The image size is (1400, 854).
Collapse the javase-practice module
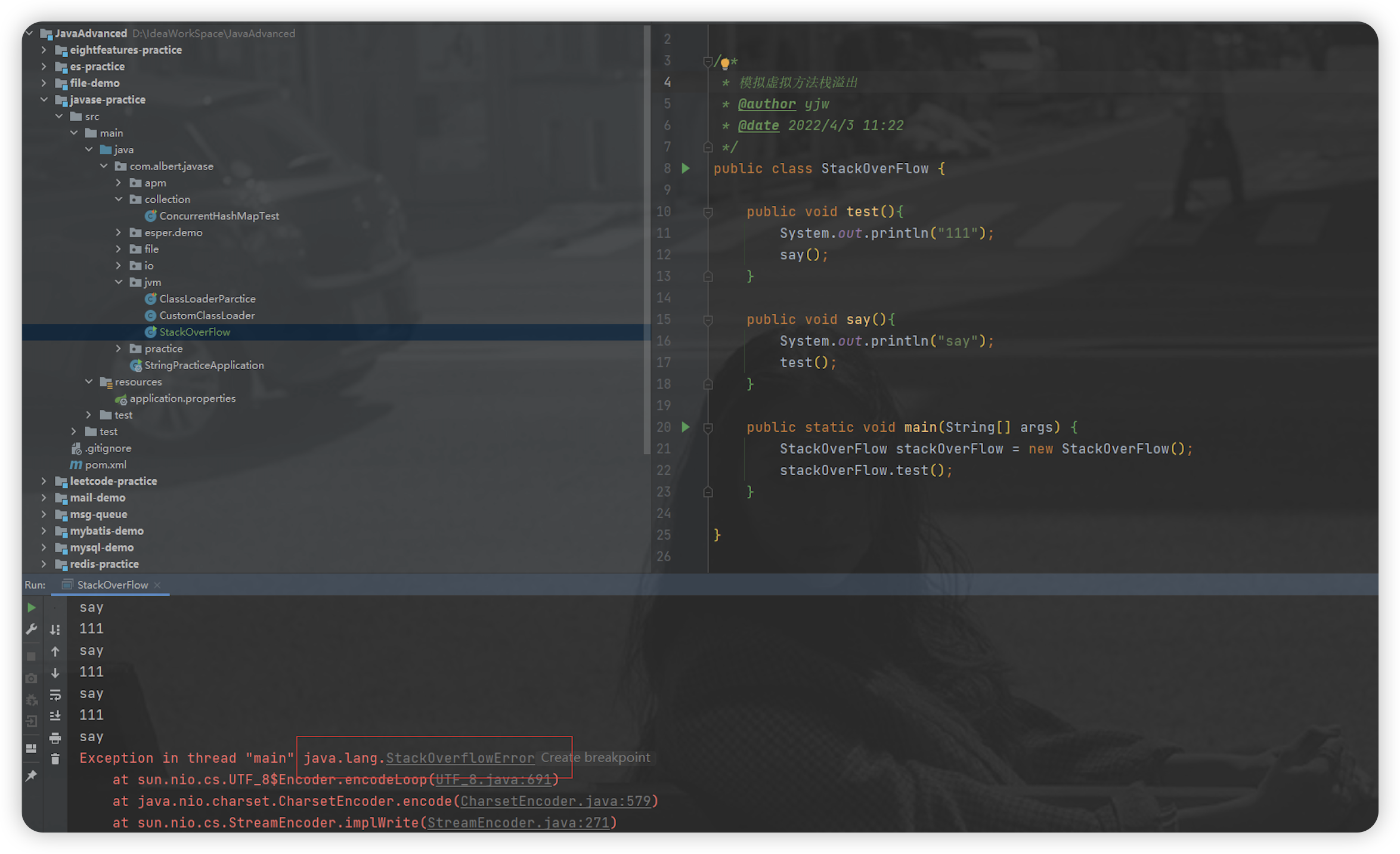point(44,100)
